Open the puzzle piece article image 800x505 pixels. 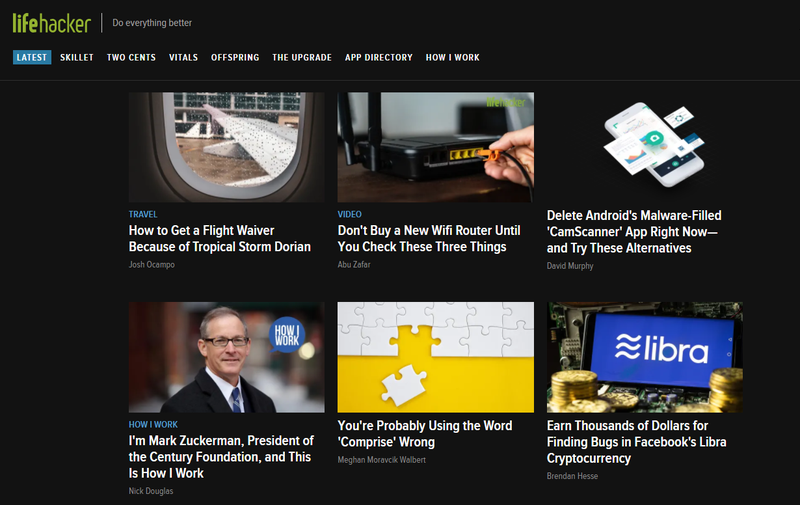pos(436,357)
